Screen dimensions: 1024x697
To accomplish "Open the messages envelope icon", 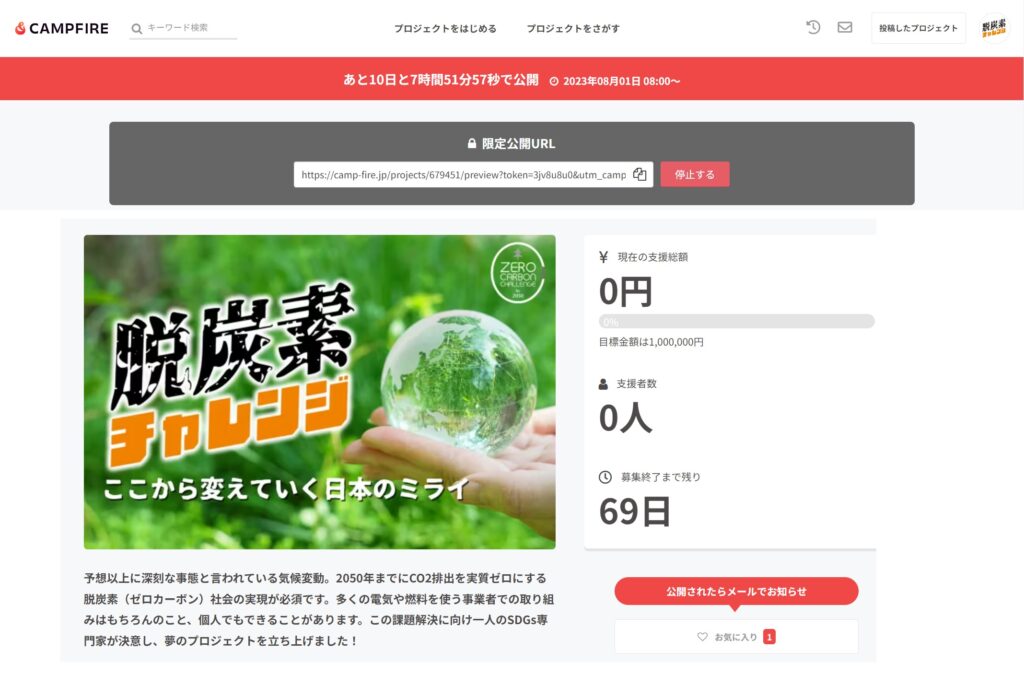I will 844,27.
